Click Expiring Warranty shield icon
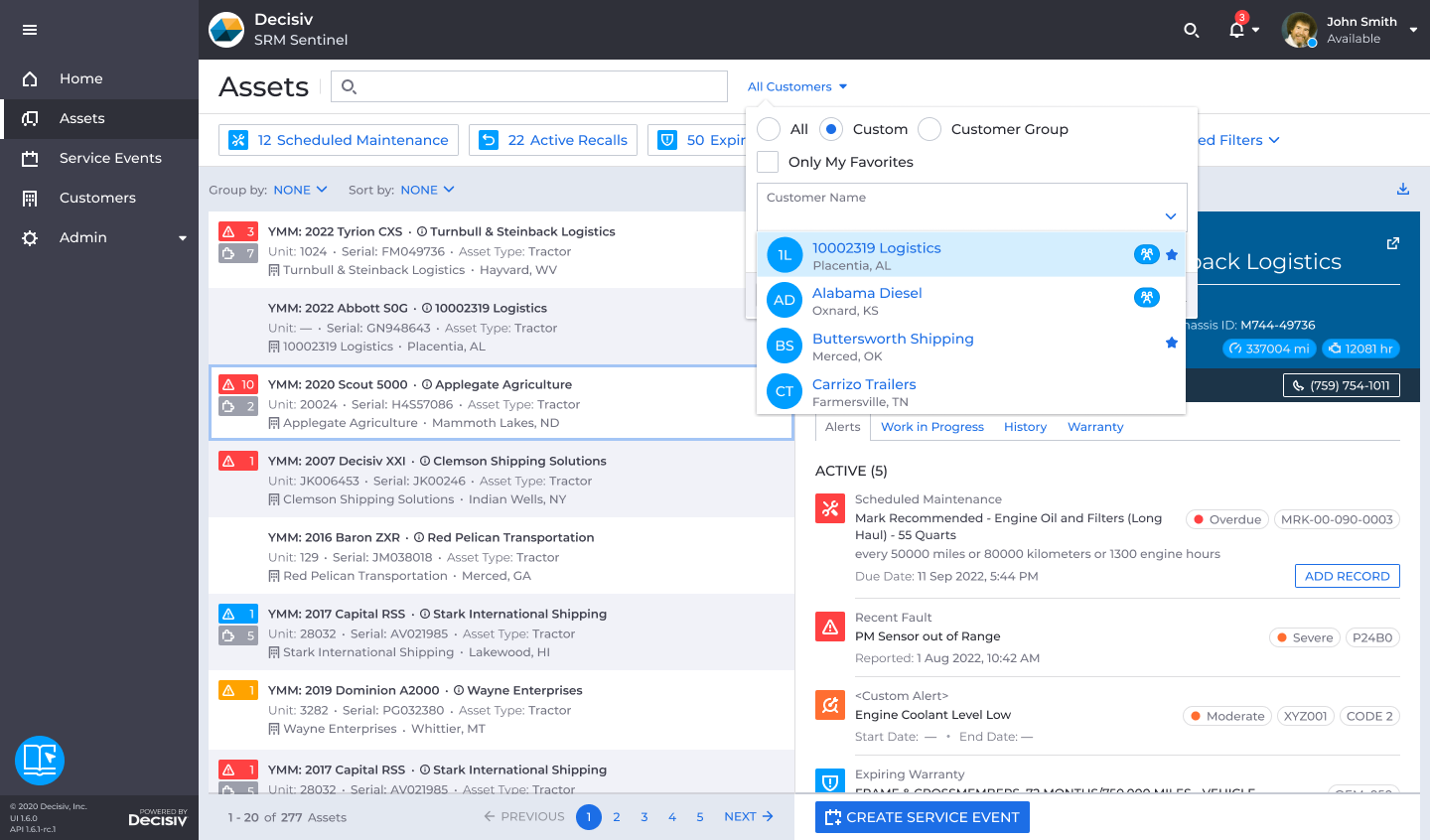This screenshot has width=1430, height=840. click(x=830, y=781)
